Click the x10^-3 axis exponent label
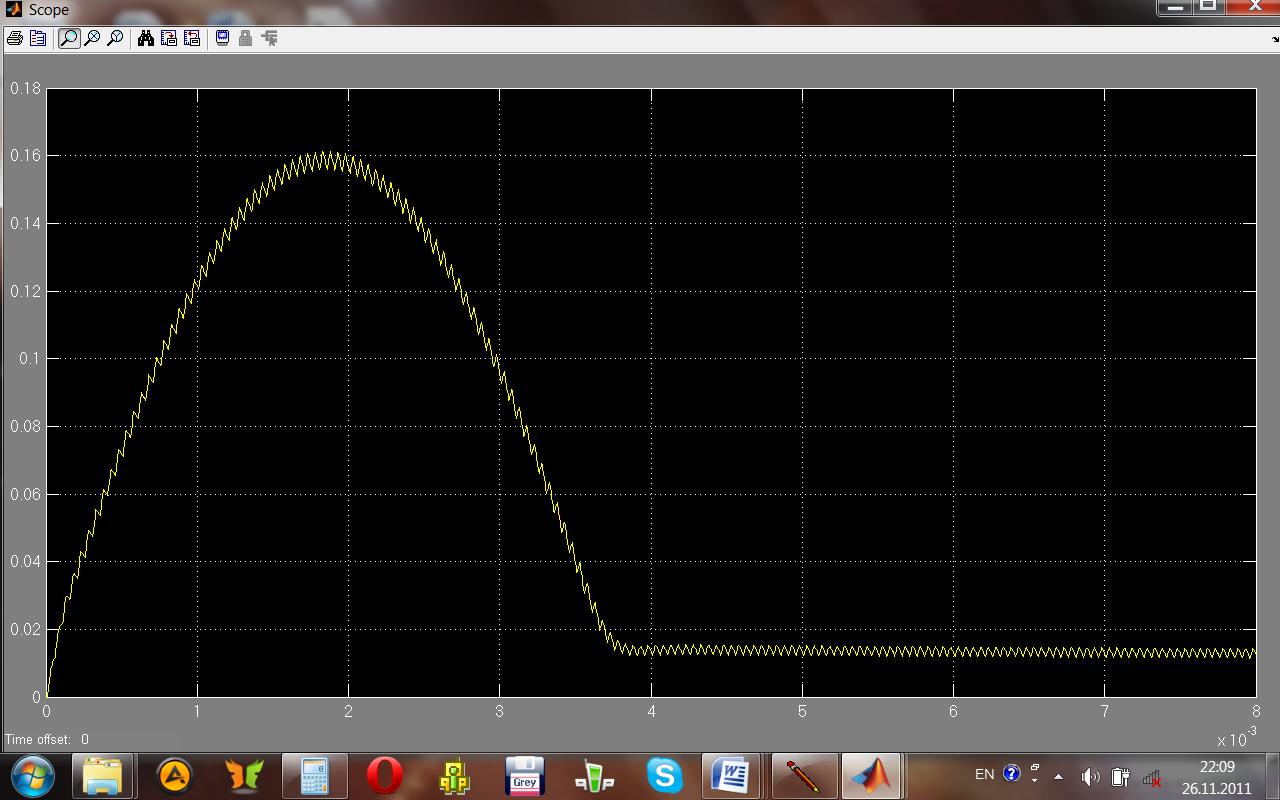This screenshot has width=1280, height=800. [1237, 738]
